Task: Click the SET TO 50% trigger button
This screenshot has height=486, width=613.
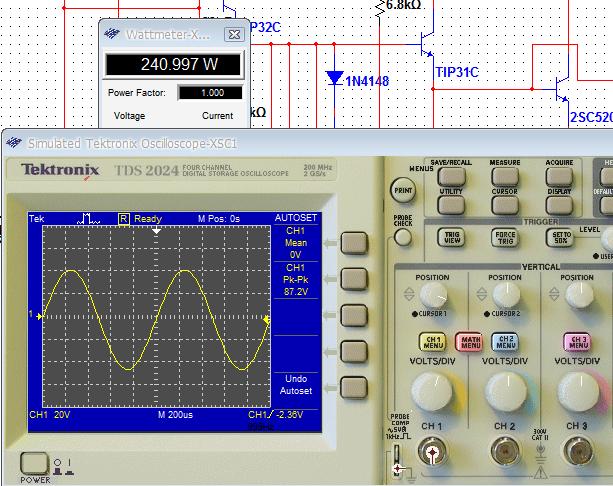Action: pyautogui.click(x=560, y=237)
